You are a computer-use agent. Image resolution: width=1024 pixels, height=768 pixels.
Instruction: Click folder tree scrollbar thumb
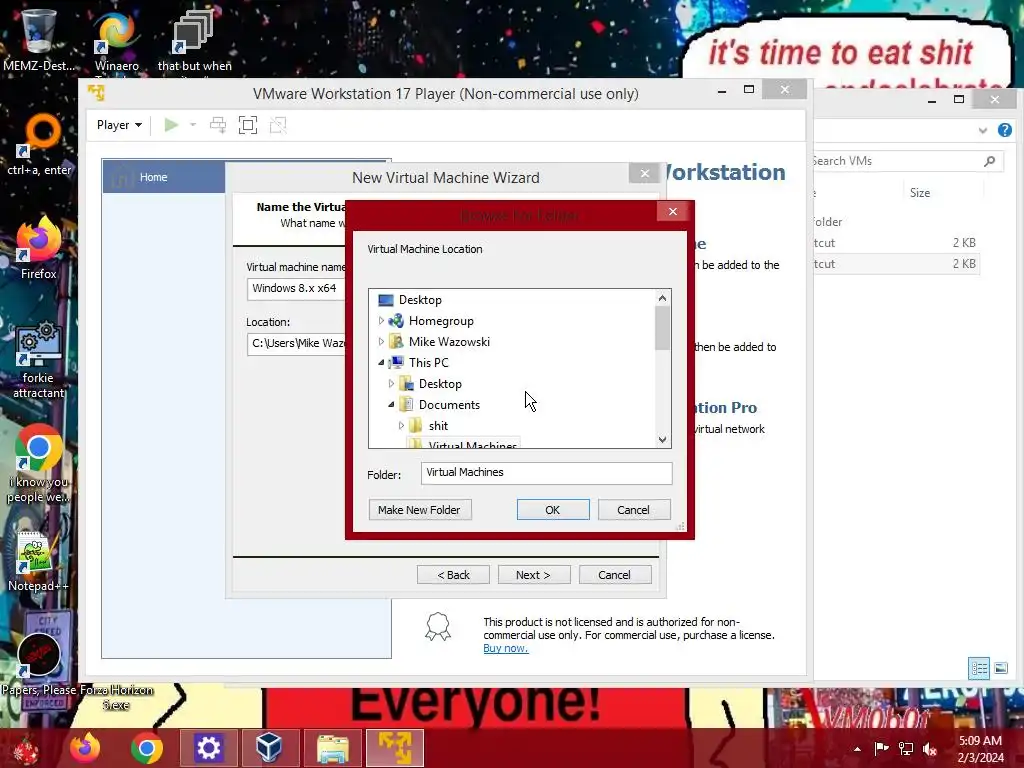(662, 328)
